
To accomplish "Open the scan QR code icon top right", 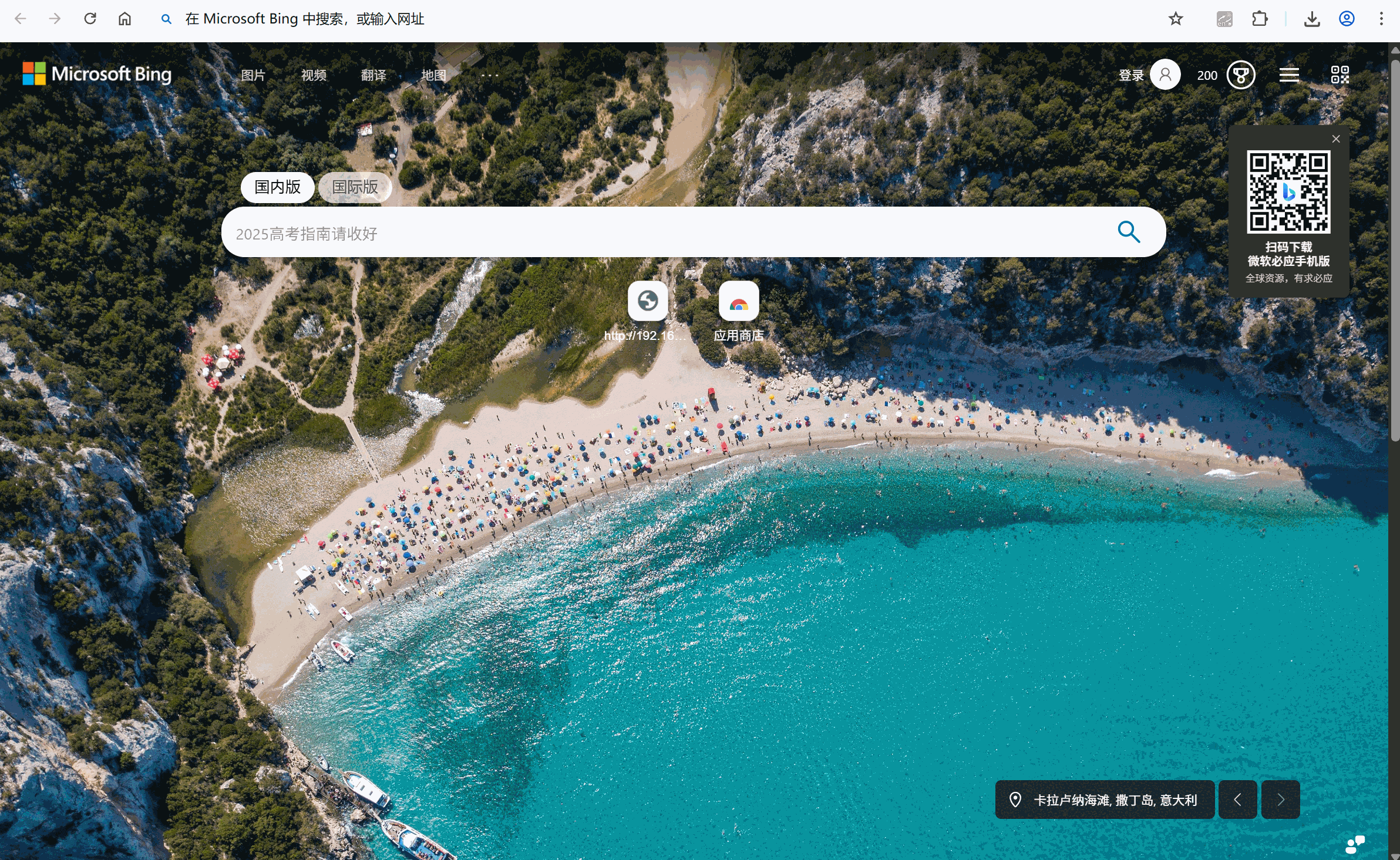I will coord(1340,75).
